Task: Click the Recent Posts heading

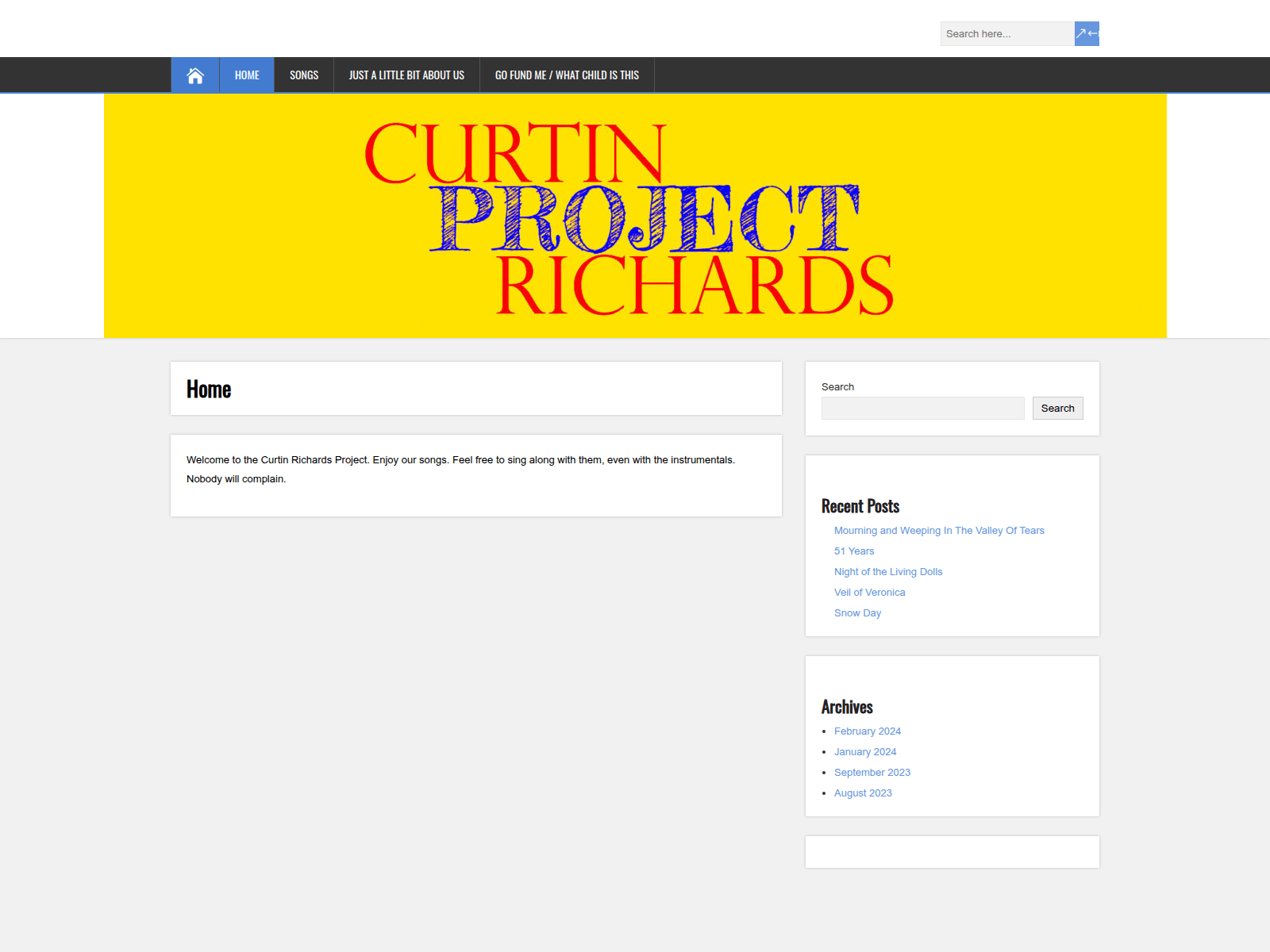Action: [x=860, y=506]
